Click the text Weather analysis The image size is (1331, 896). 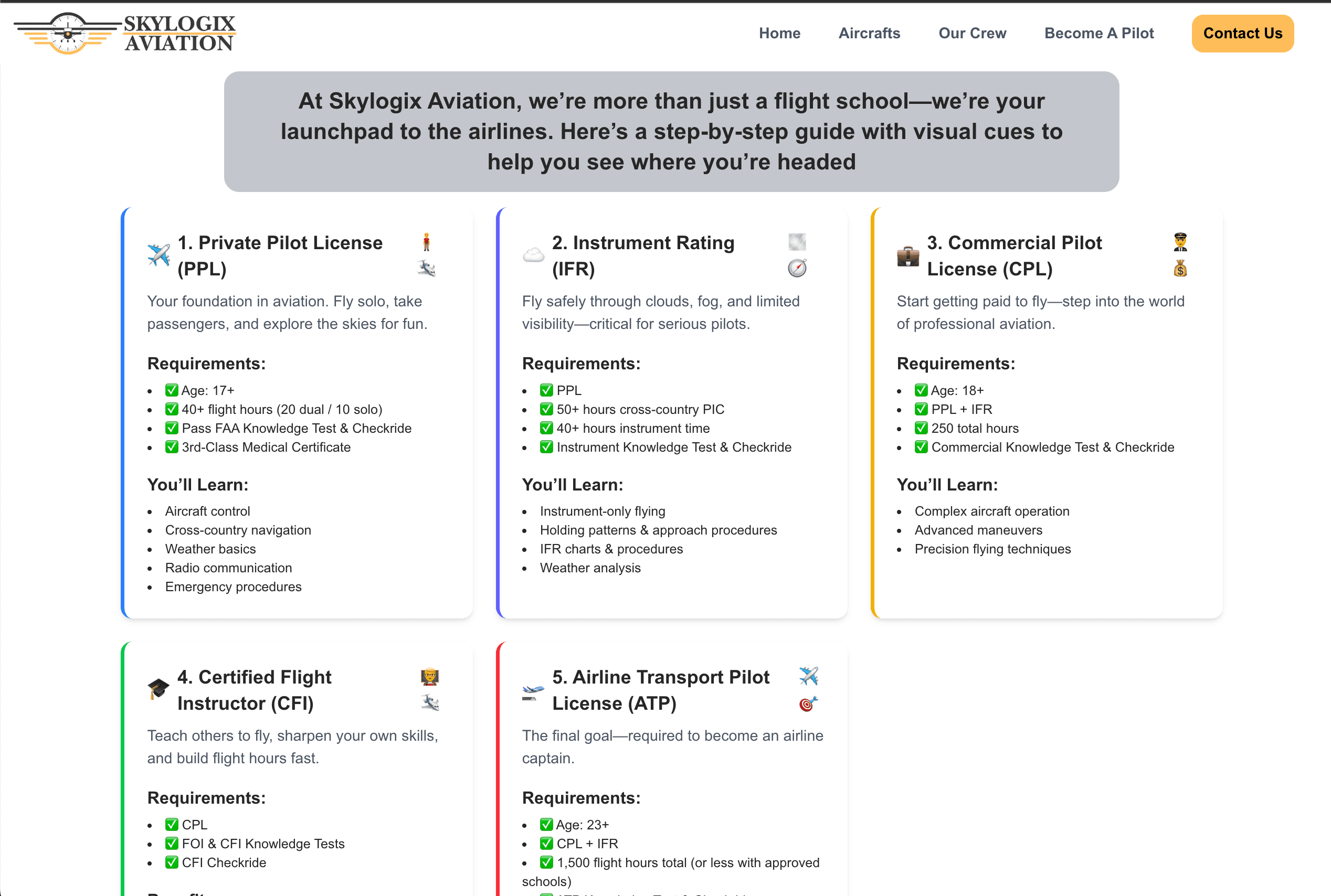590,568
